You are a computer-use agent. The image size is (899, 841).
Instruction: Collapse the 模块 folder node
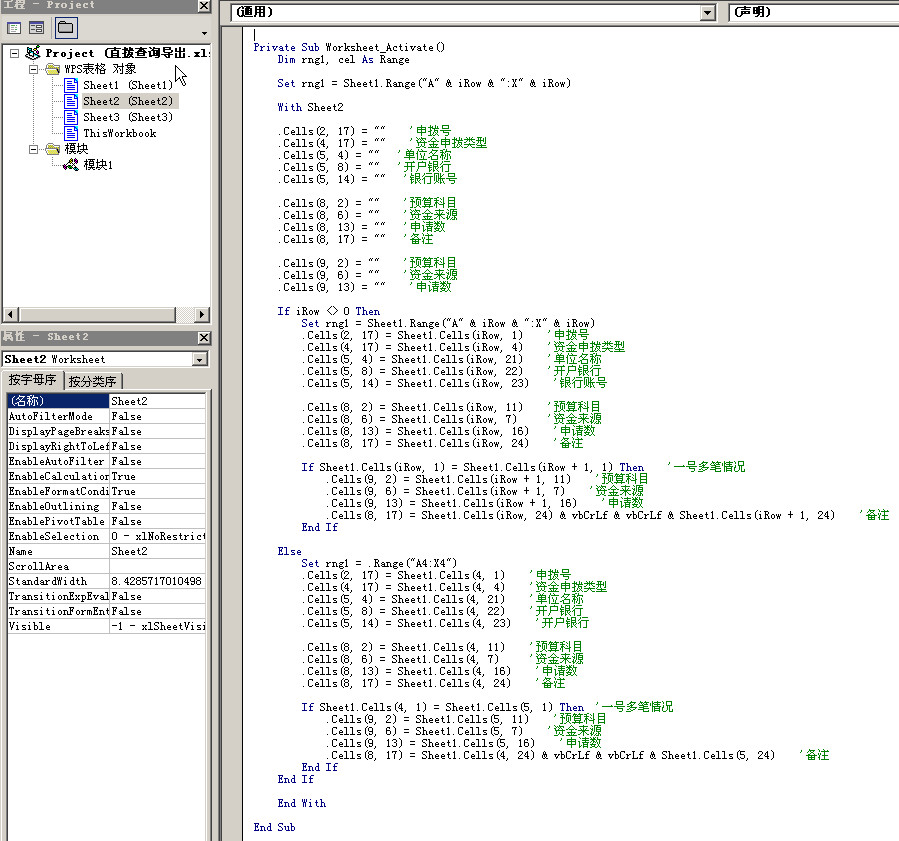(32, 149)
